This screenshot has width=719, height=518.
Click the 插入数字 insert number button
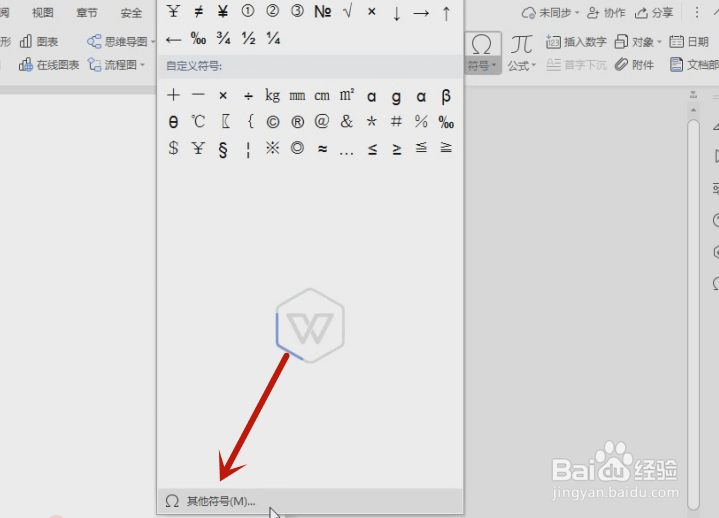(x=576, y=42)
